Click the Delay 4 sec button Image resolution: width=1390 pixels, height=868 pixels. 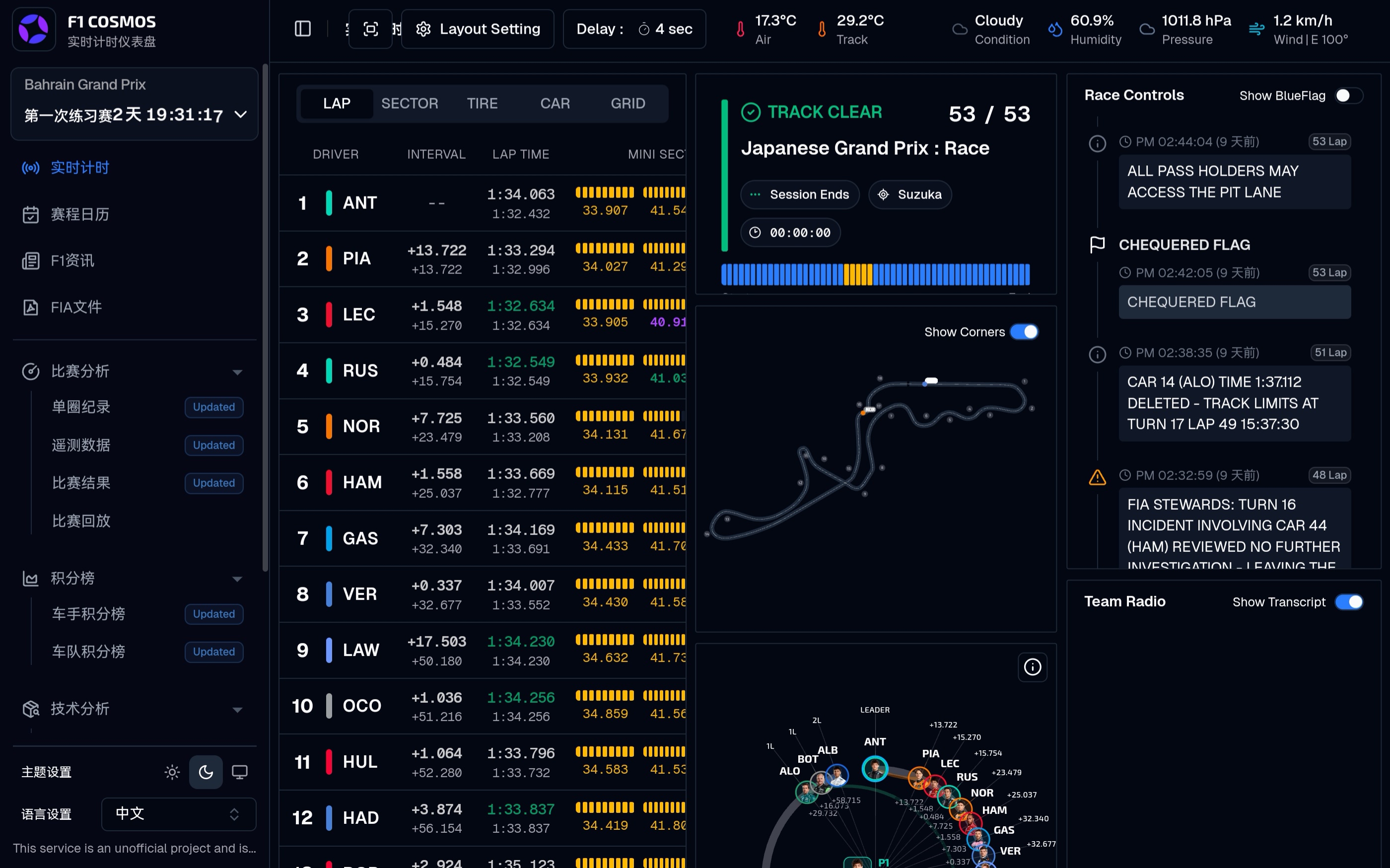[x=634, y=29]
